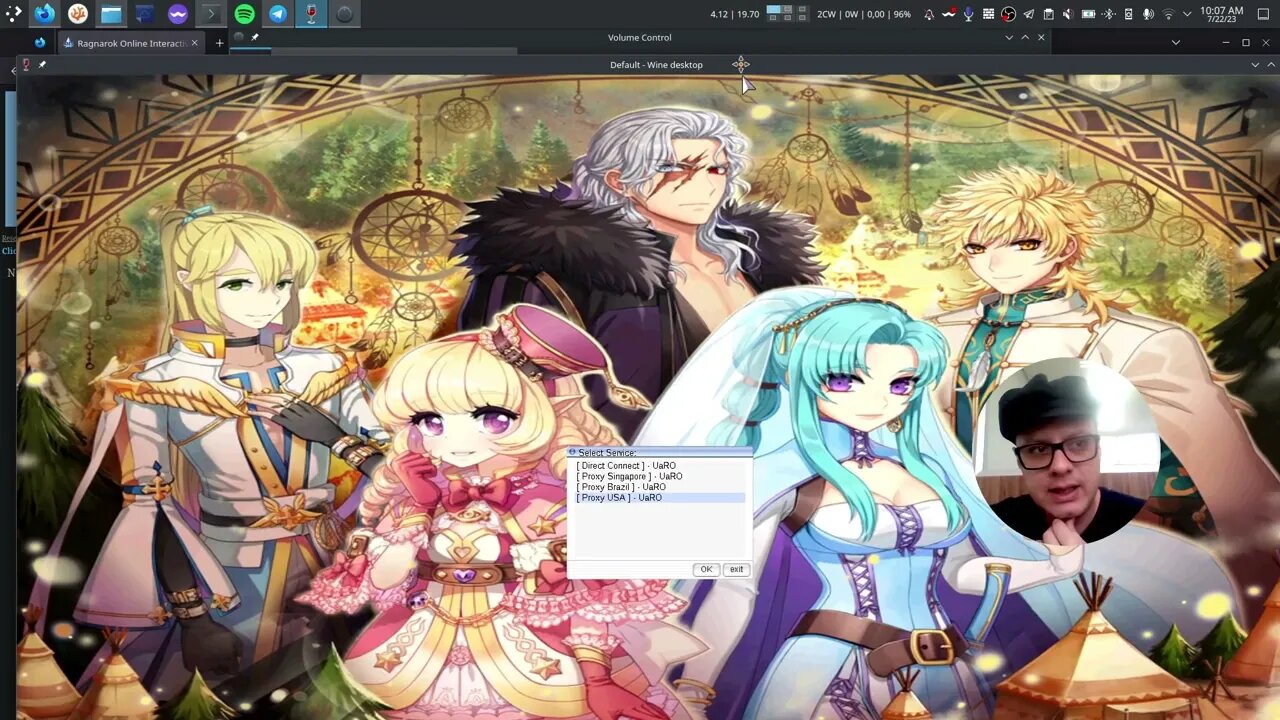The height and width of the screenshot is (720, 1280).
Task: Open Telegram from the panel
Action: (x=278, y=14)
